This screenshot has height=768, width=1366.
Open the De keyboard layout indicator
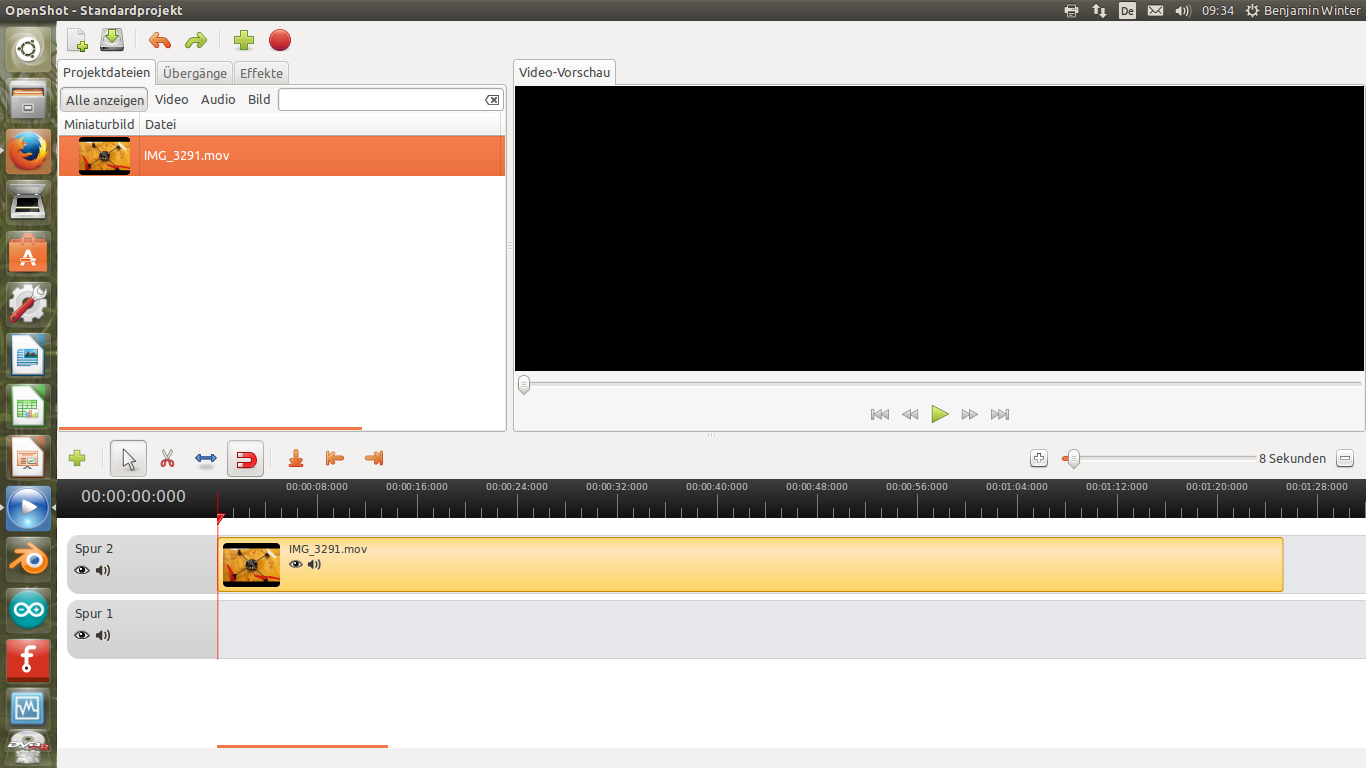1127,10
